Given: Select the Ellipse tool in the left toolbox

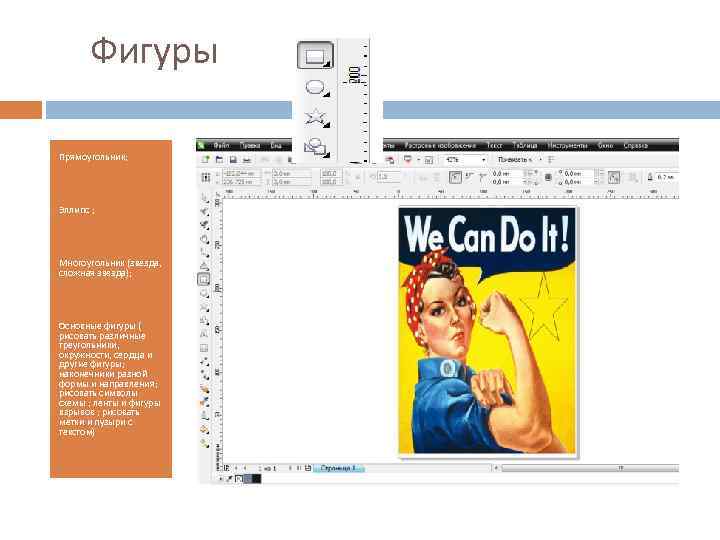Looking at the screenshot, I should (204, 293).
